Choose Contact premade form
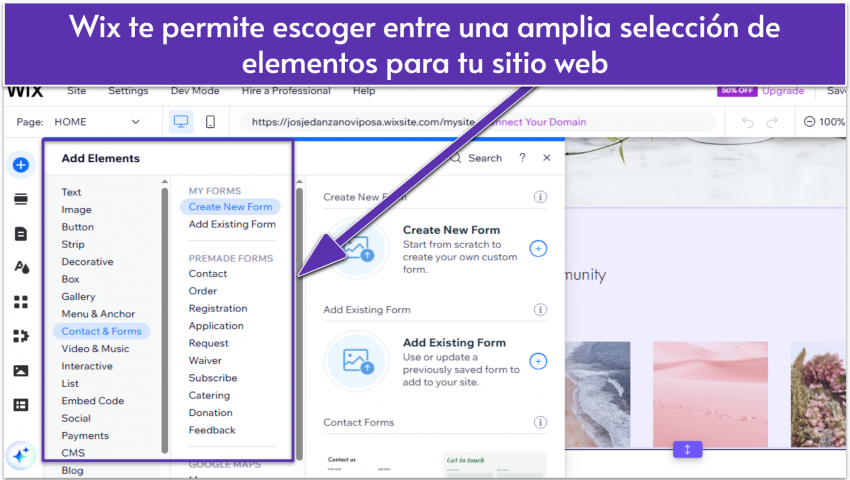Viewport: 850px width, 480px height. (x=208, y=273)
